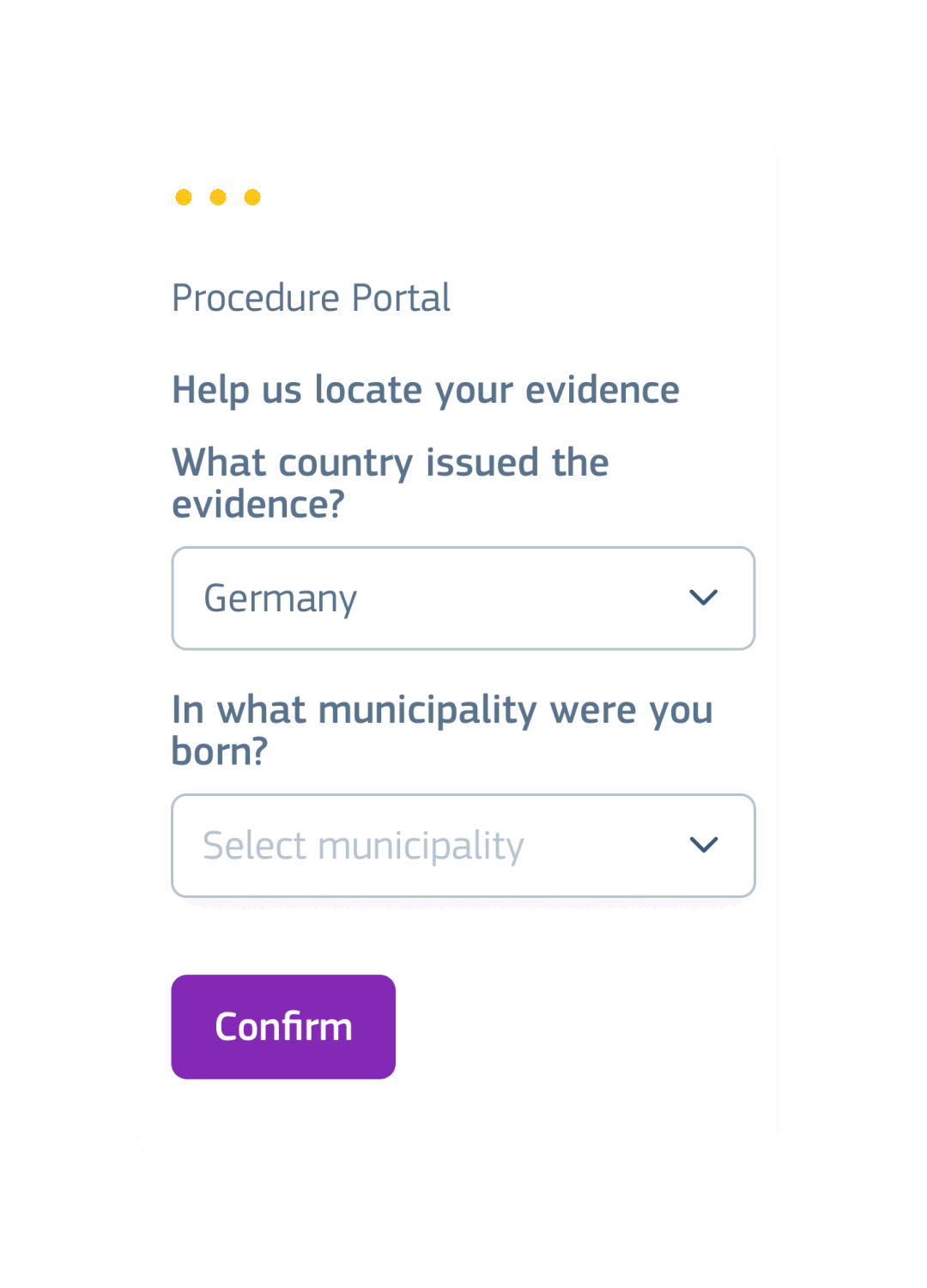Expand the municipality chevron arrow
Image resolution: width=927 pixels, height=1288 pixels.
coord(704,845)
